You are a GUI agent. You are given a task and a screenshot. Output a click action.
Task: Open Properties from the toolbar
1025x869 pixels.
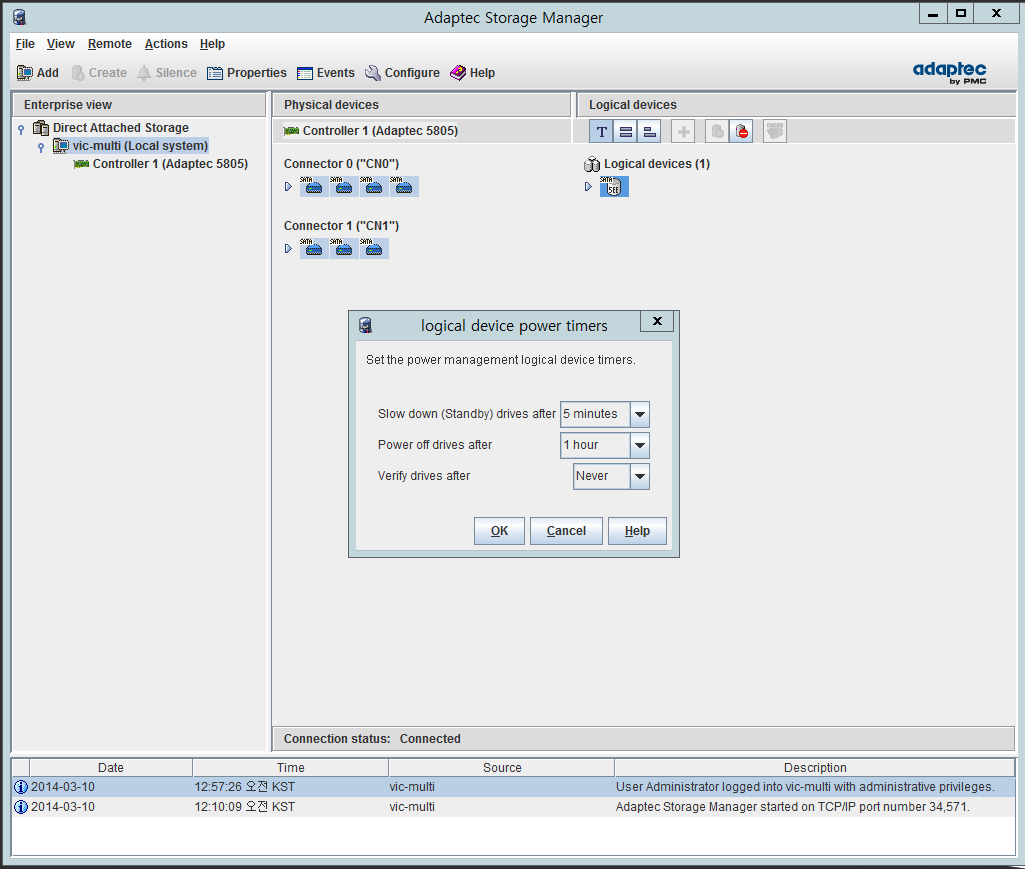[246, 73]
